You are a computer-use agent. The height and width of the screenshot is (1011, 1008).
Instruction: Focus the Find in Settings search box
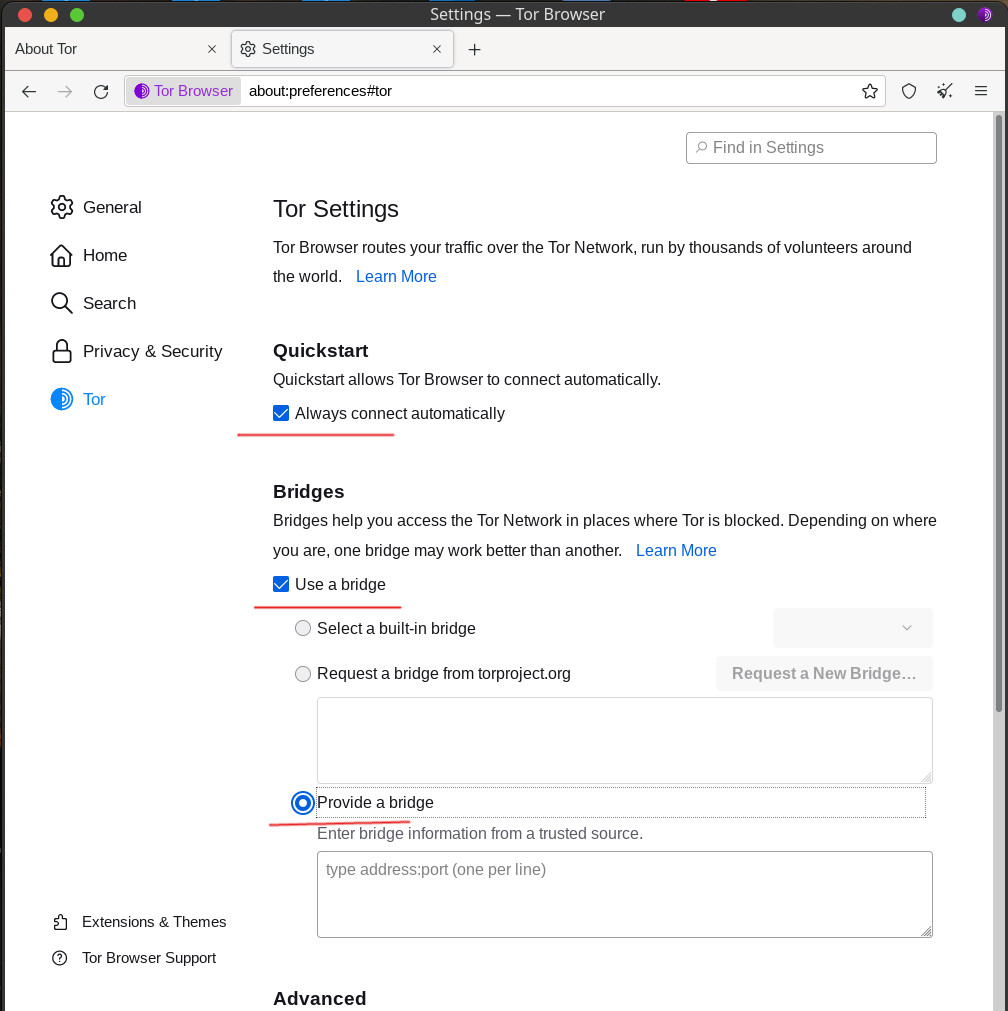point(811,148)
